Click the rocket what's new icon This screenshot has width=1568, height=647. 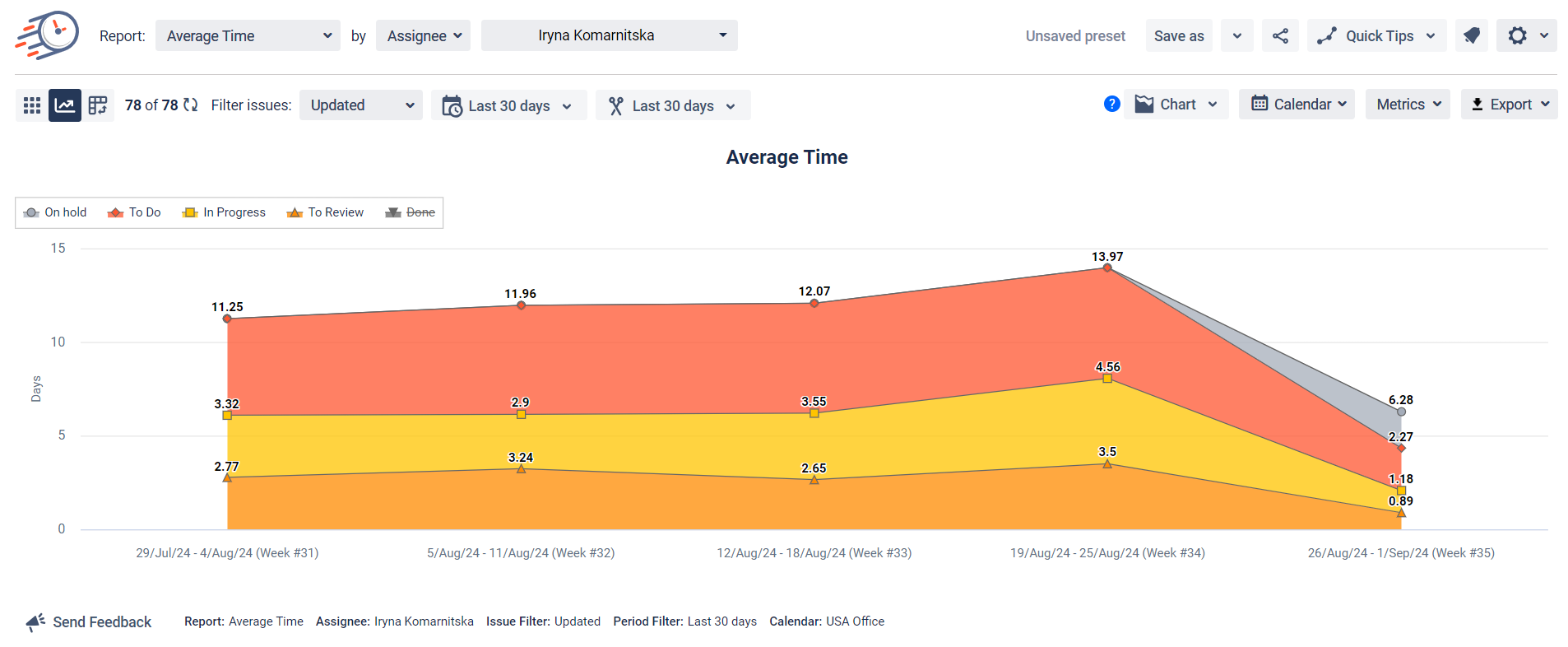pyautogui.click(x=1471, y=36)
